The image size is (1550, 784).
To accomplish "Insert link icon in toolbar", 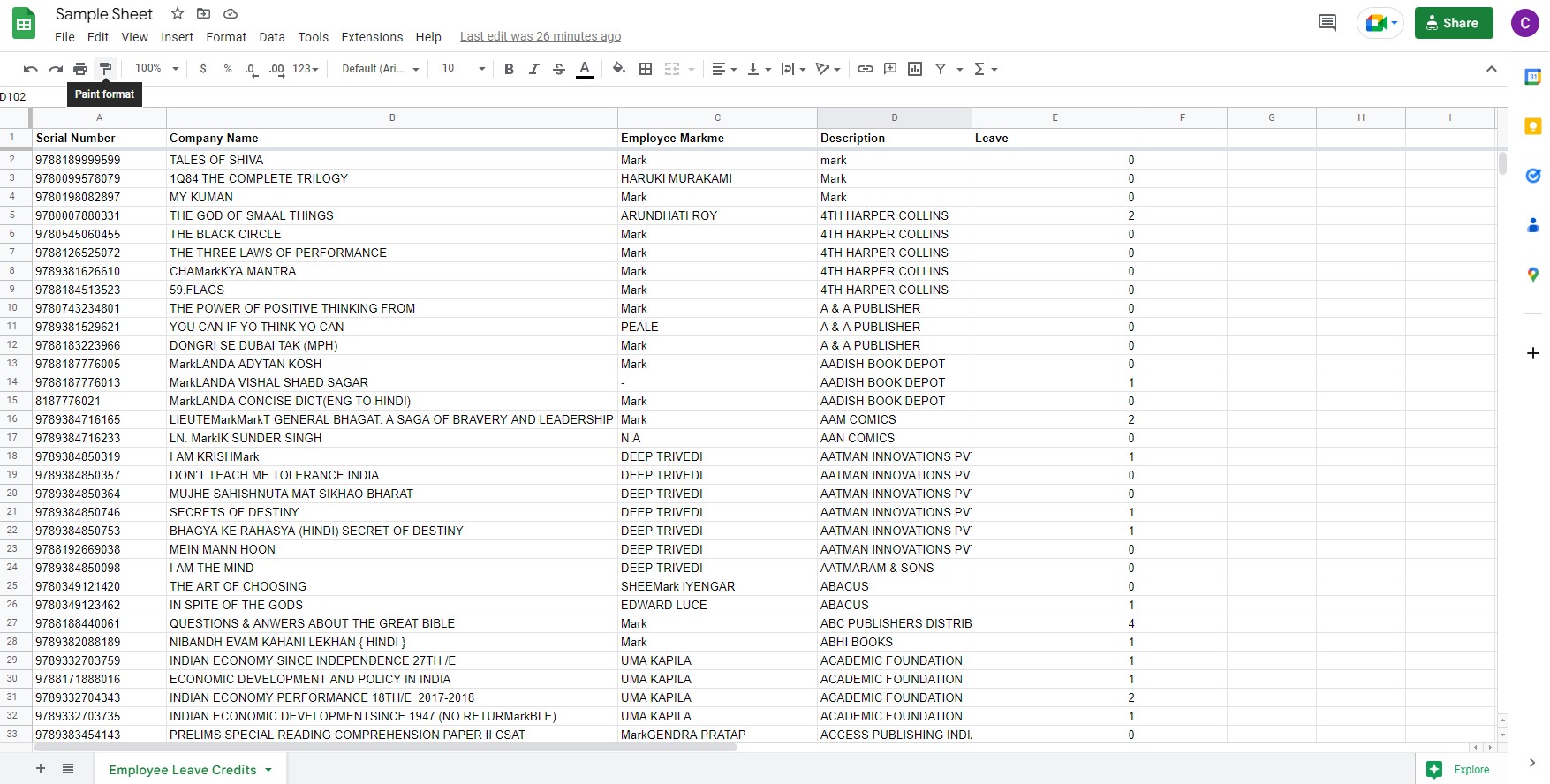I will click(x=866, y=69).
